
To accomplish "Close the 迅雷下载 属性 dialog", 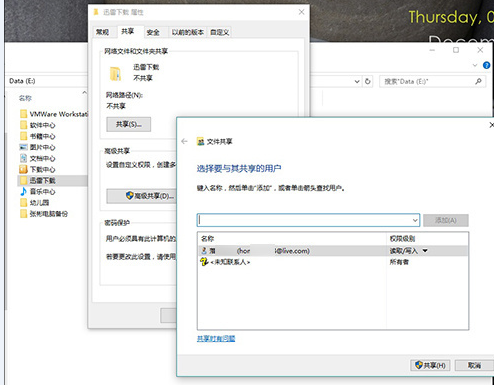I will [301, 12].
